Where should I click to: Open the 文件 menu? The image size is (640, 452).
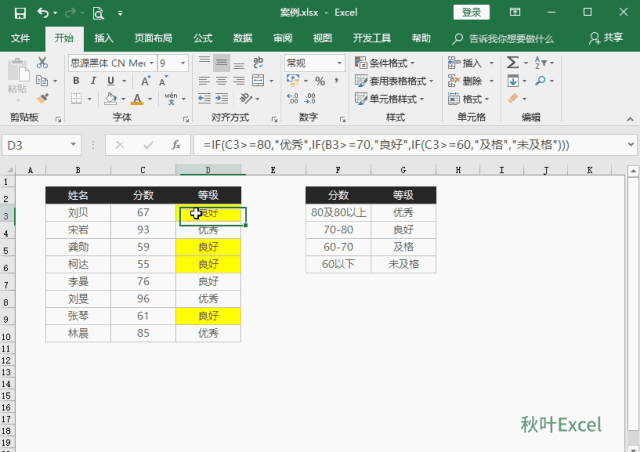(x=20, y=38)
